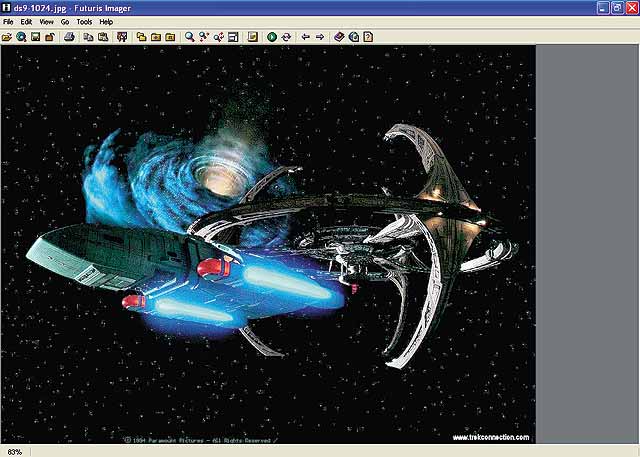Click the application icon in title bar
Image resolution: width=640 pixels, height=457 pixels.
6,8
